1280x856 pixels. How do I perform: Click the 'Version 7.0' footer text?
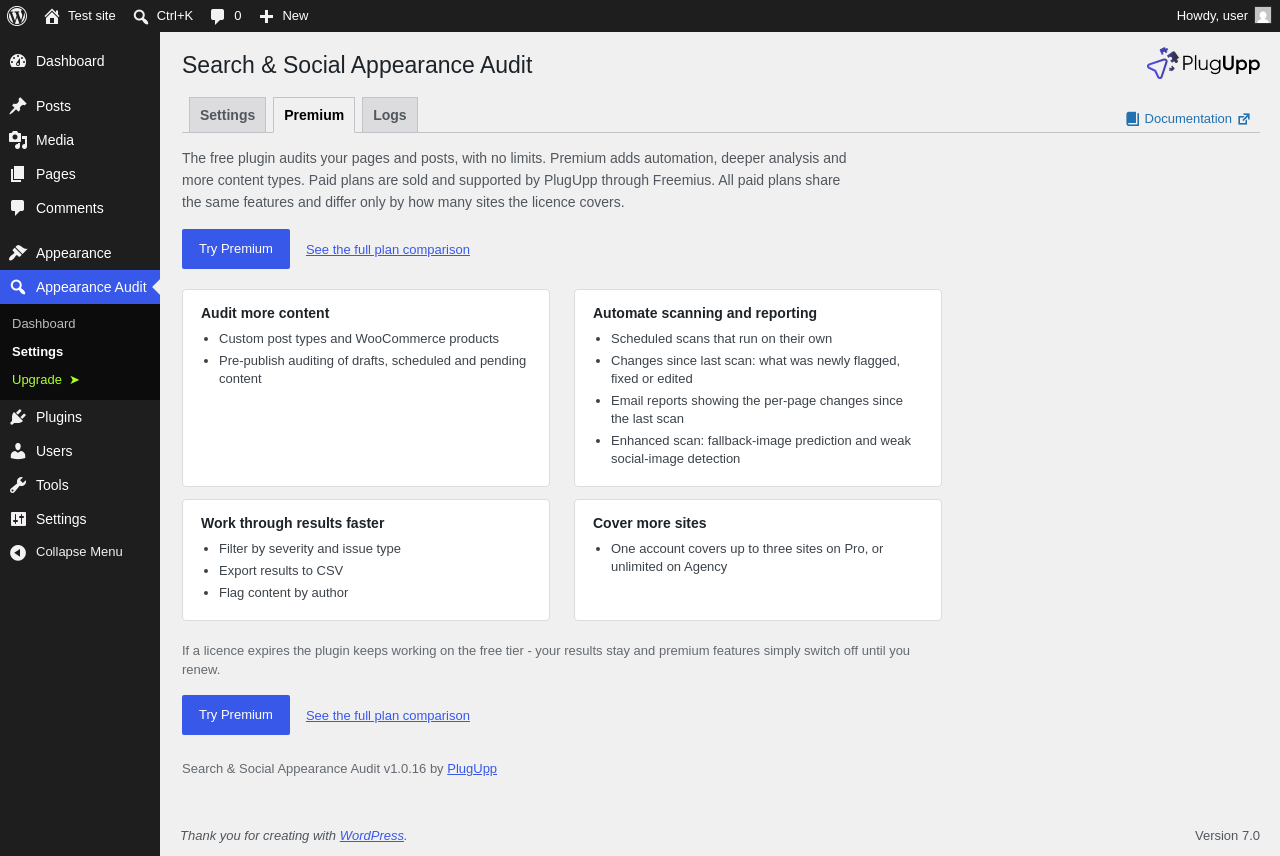click(1227, 836)
